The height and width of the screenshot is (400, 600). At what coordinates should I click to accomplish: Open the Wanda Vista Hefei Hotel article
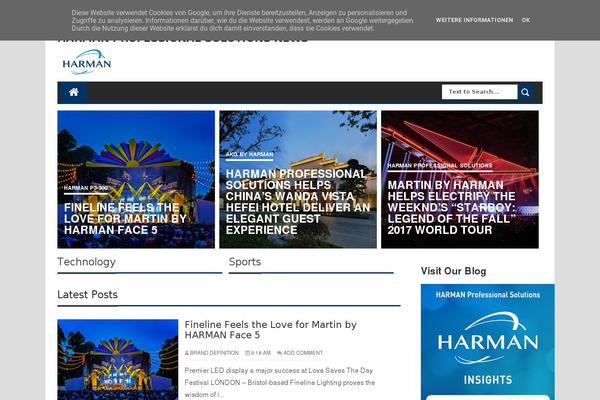click(297, 202)
